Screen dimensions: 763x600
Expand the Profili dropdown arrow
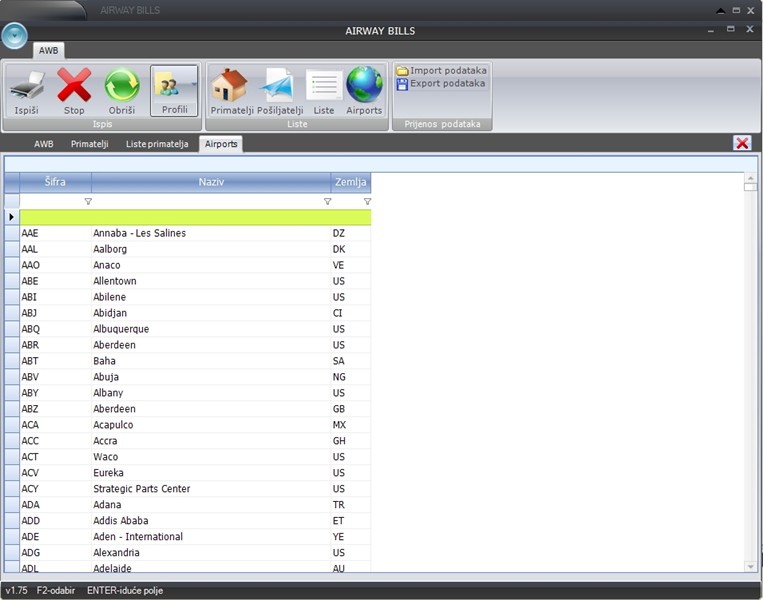click(x=194, y=85)
